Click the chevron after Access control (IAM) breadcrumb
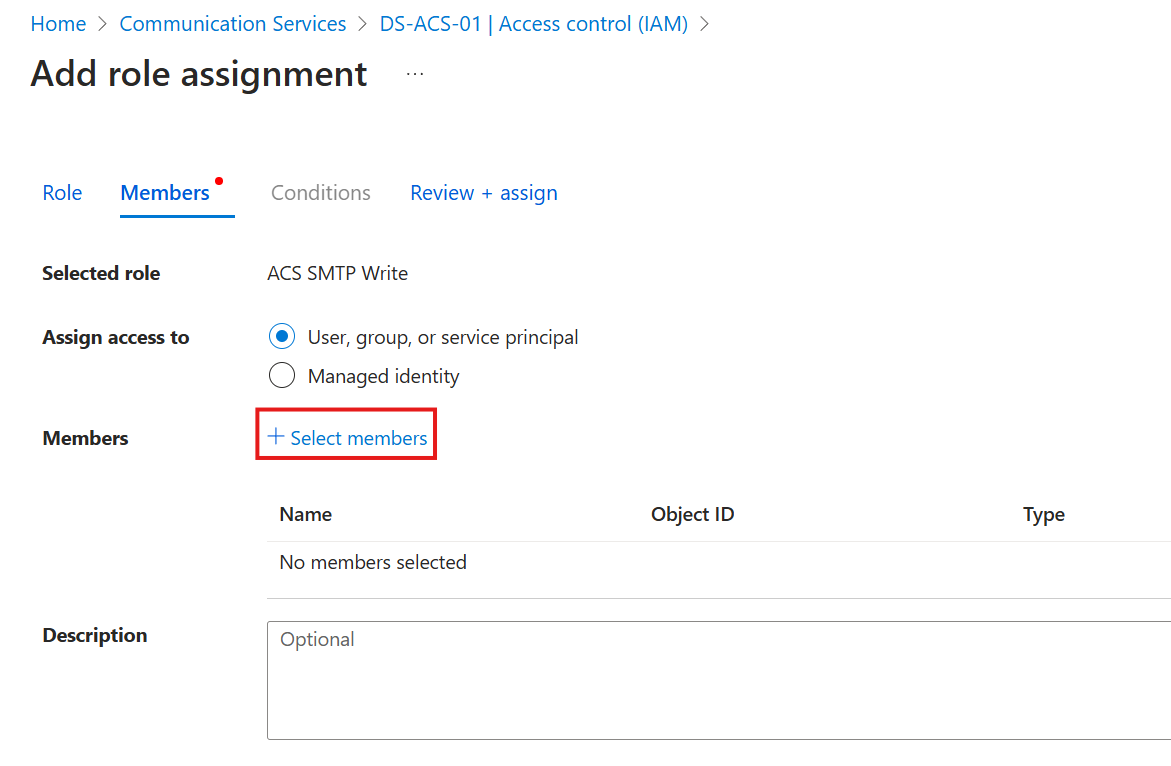The width and height of the screenshot is (1171, 766). tap(704, 24)
